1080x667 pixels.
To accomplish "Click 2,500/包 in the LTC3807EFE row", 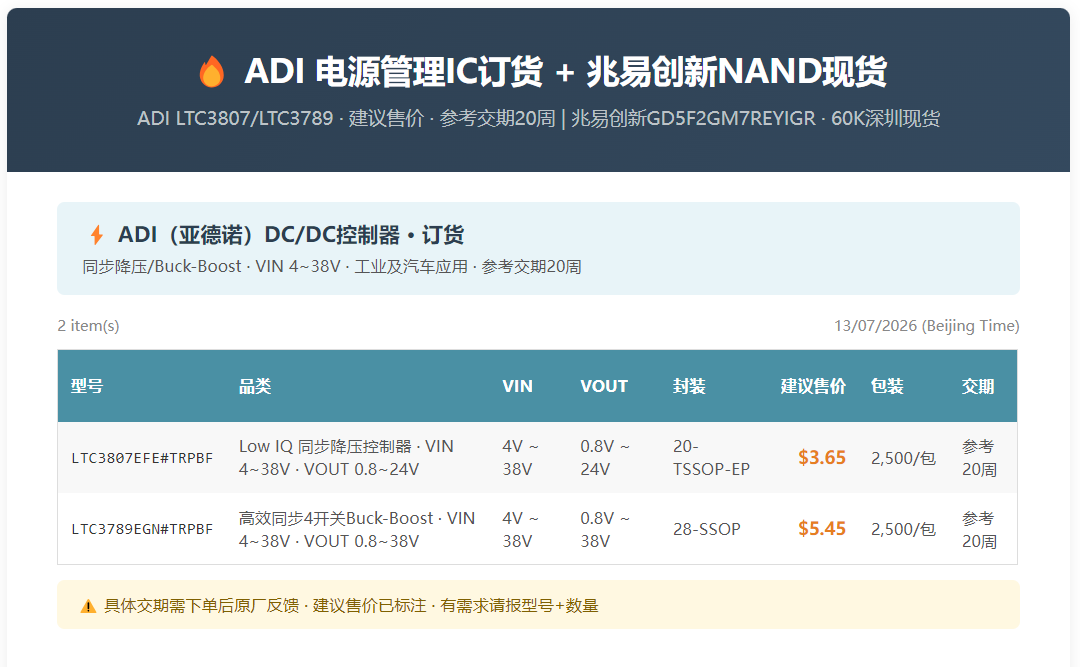I will (x=903, y=458).
